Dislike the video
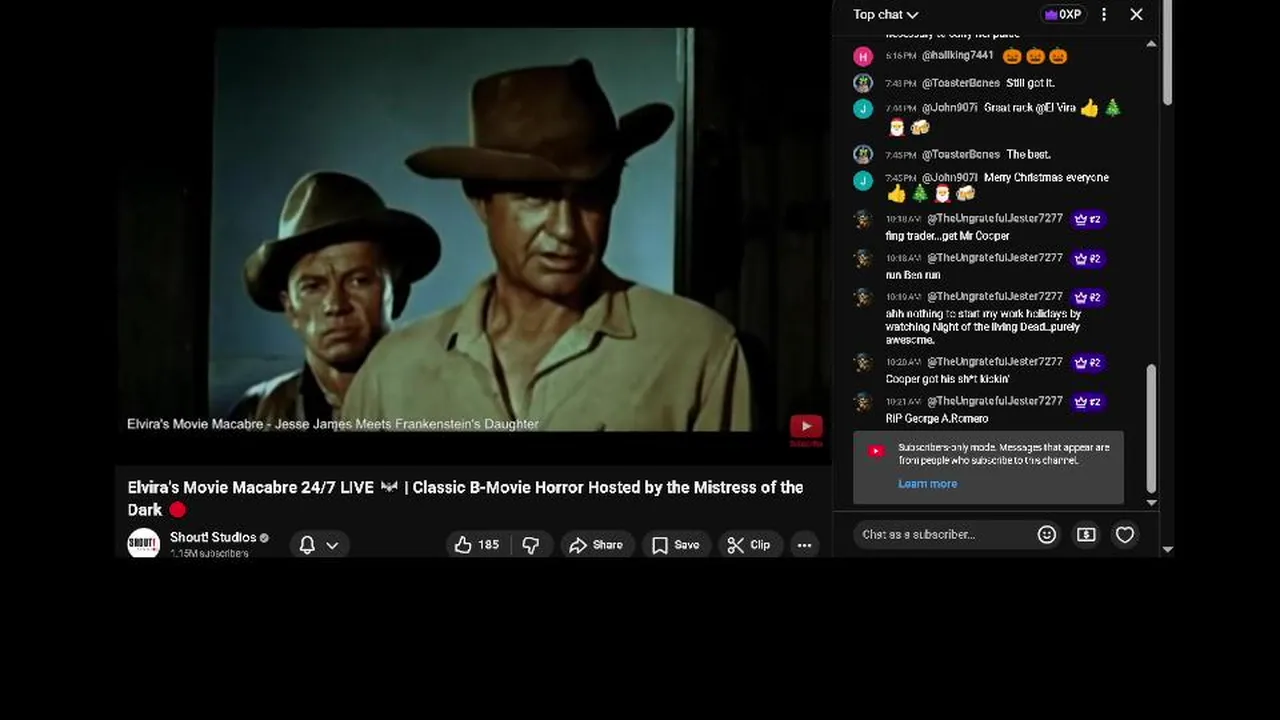1280x720 pixels. click(531, 545)
